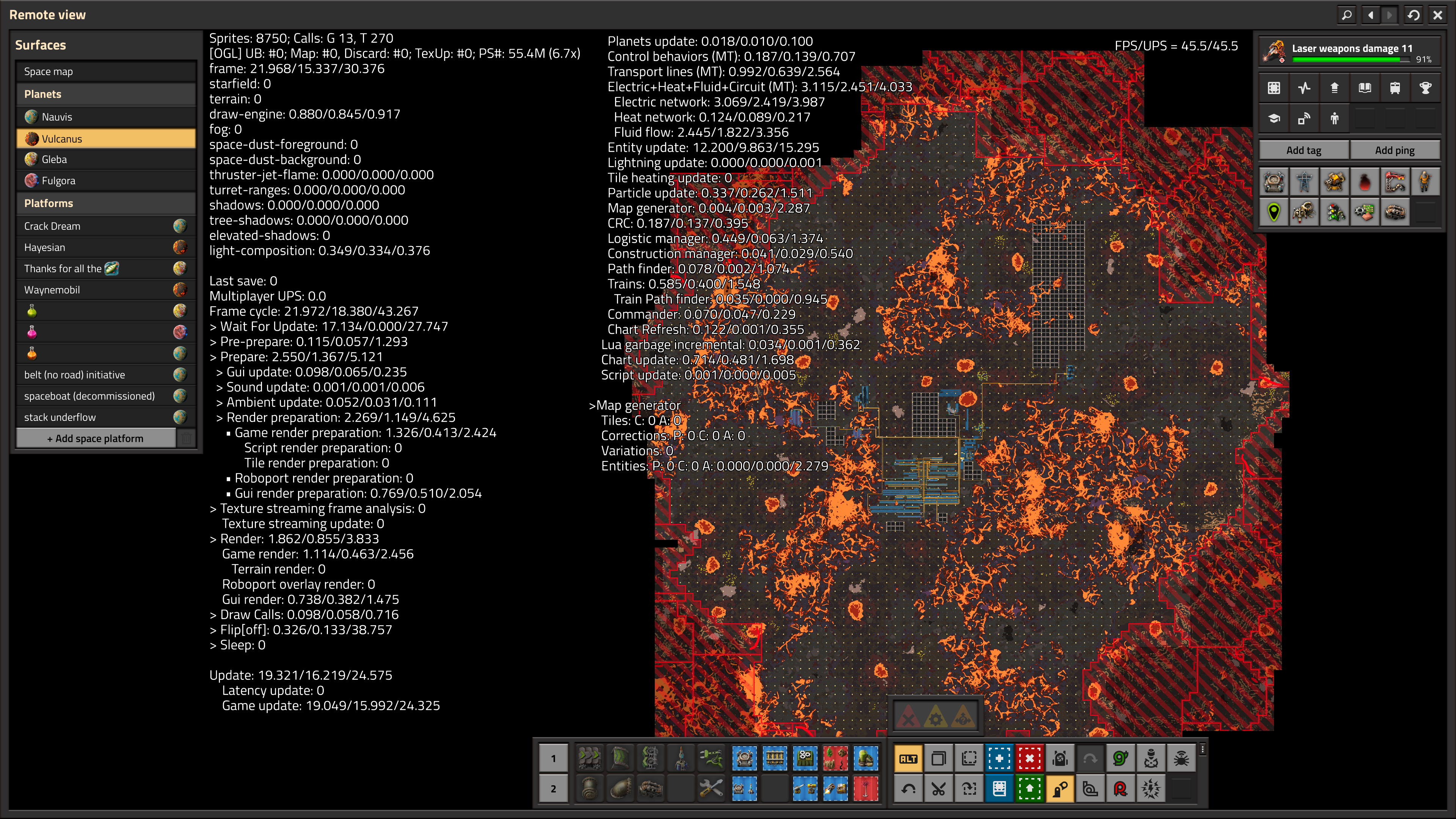1456x819 pixels.
Task: Select the Green wire spool tool
Action: 1121,758
